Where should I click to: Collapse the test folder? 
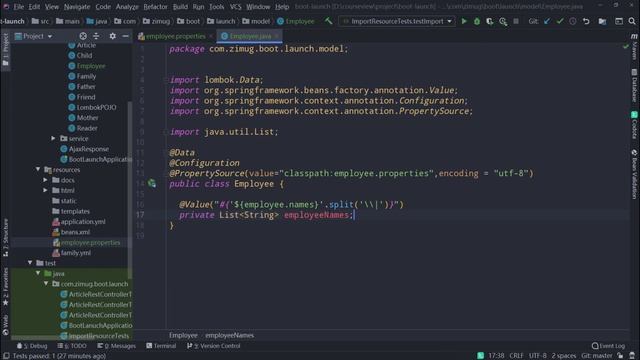(30, 263)
